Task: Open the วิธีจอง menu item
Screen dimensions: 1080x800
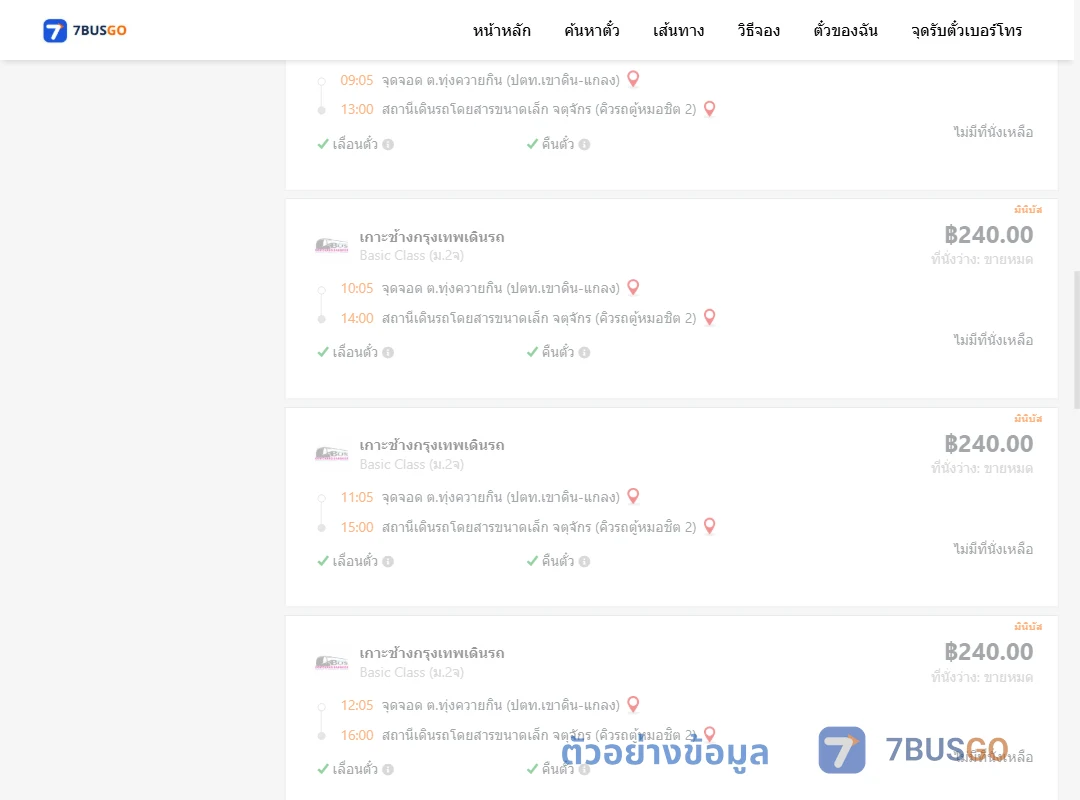Action: [x=758, y=30]
